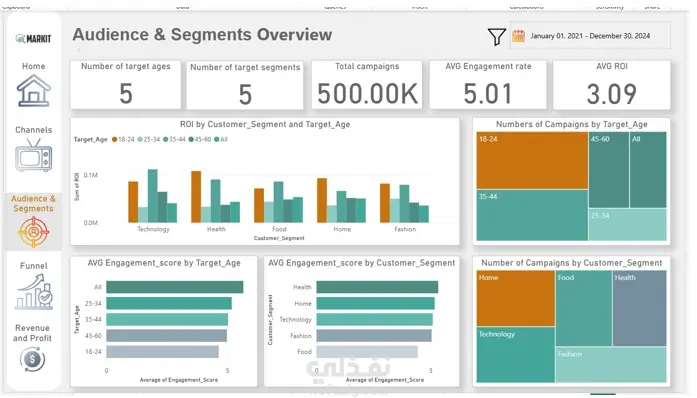The width and height of the screenshot is (697, 398).
Task: Select the 35-44 bar in engagement by Target_Age
Action: click(167, 319)
